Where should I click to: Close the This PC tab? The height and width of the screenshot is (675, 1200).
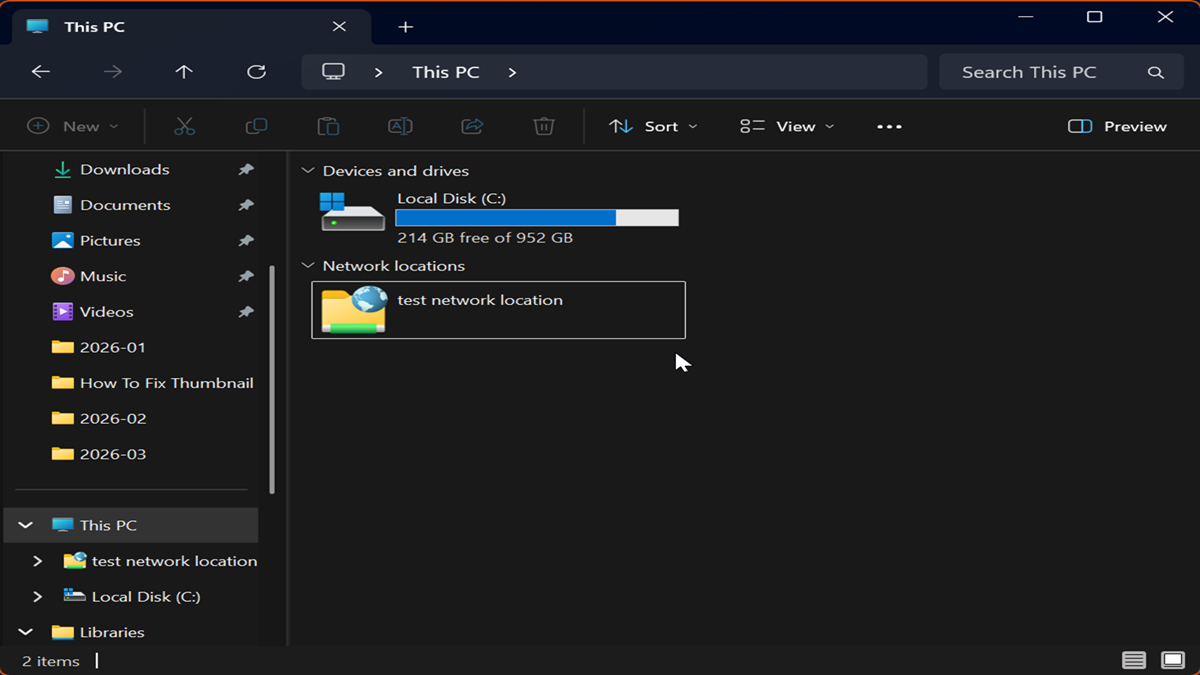(339, 27)
